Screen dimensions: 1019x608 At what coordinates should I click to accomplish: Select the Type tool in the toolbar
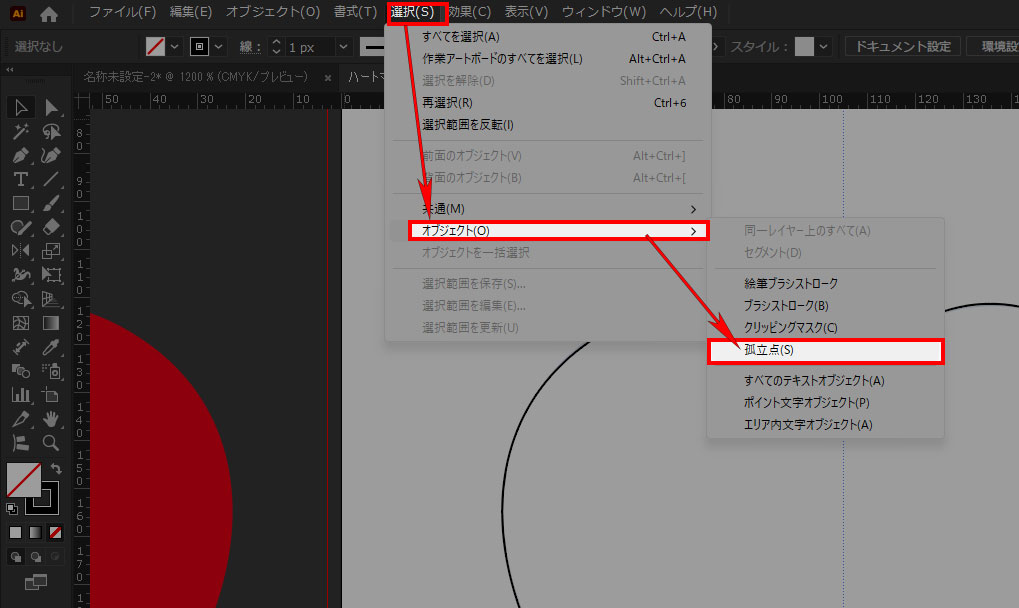coord(20,179)
